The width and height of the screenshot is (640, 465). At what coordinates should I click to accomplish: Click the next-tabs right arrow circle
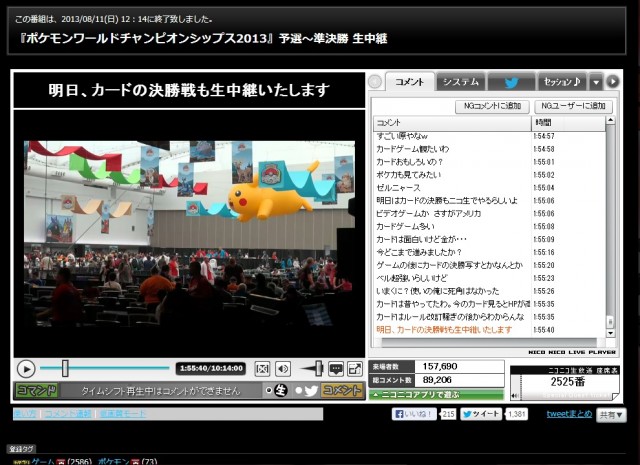click(x=613, y=82)
